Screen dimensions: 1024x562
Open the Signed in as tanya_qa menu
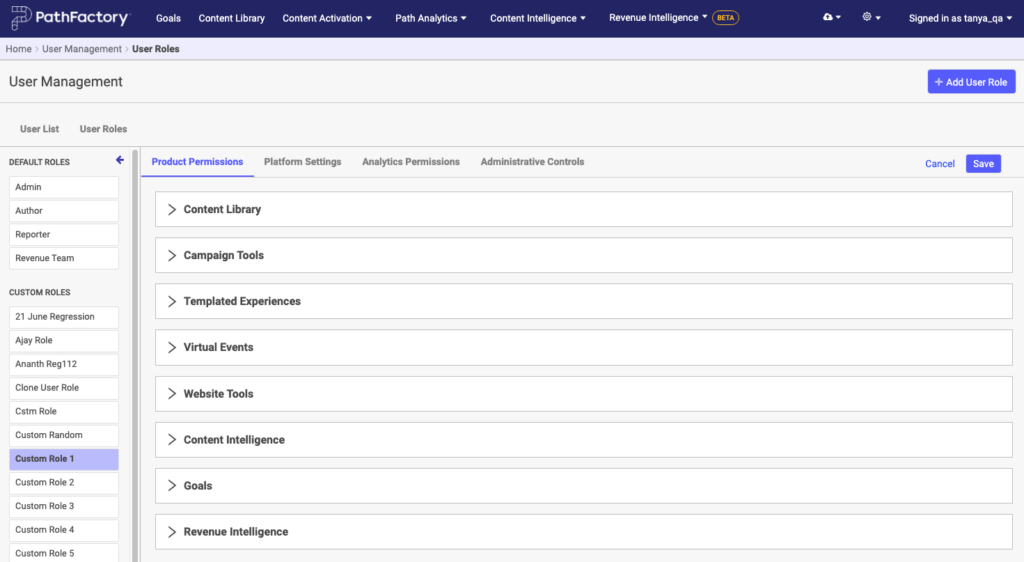click(960, 18)
